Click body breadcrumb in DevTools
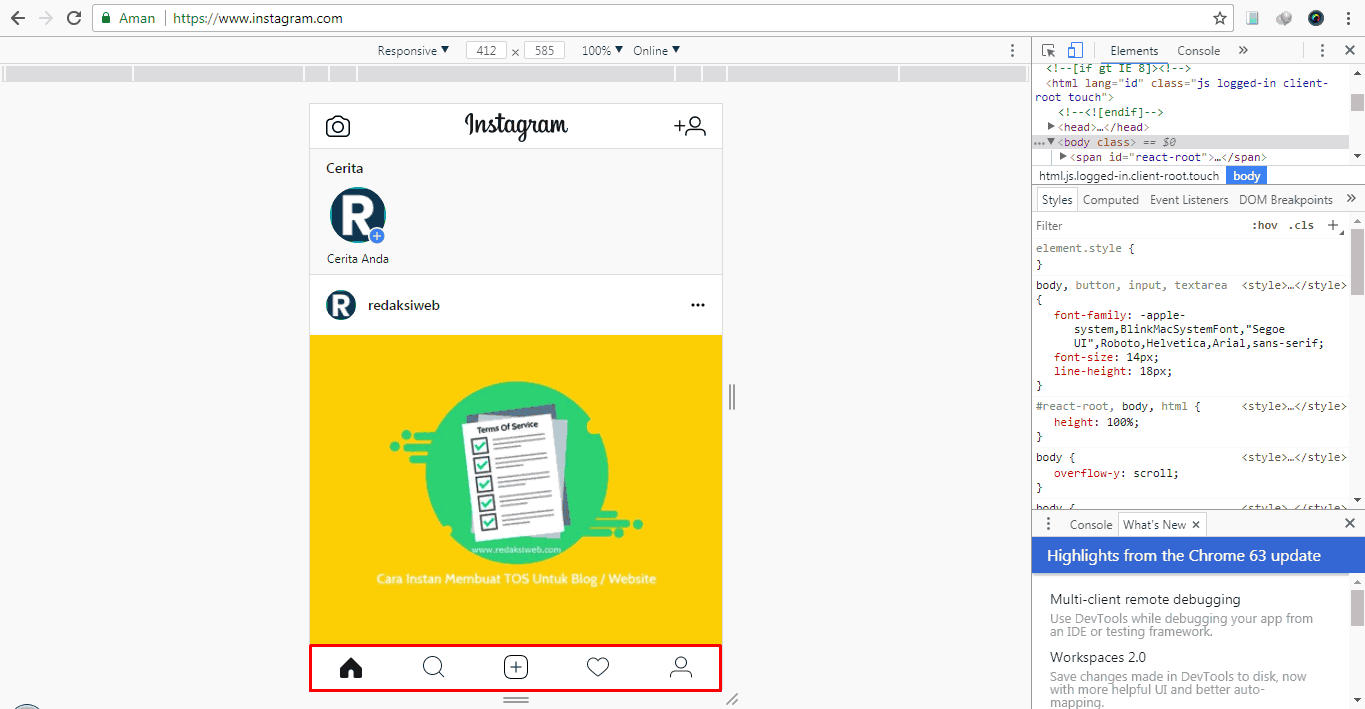The width and height of the screenshot is (1365, 709). (1246, 176)
